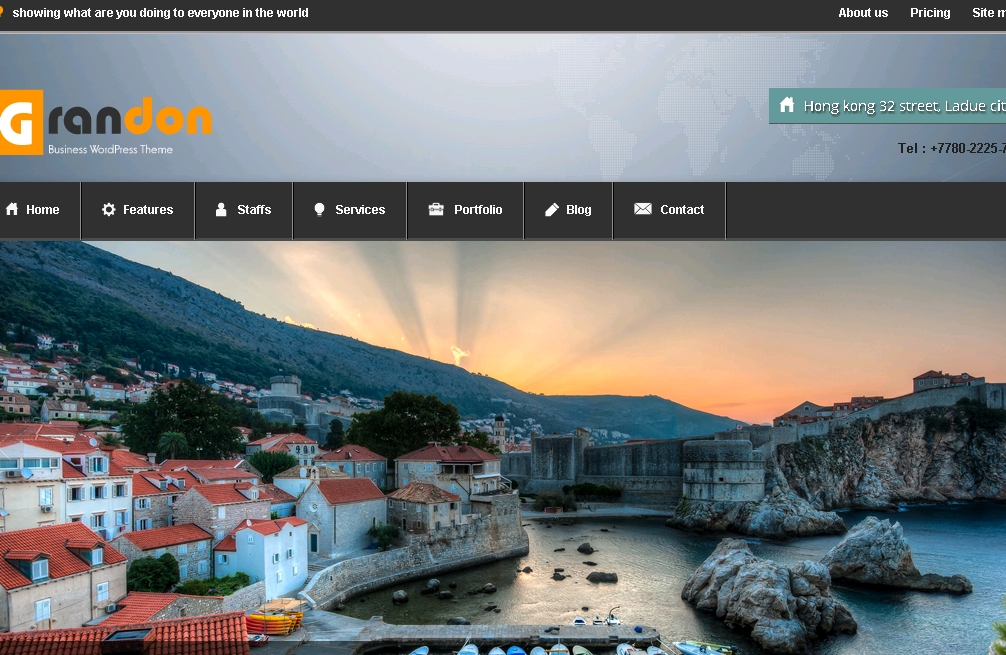
Task: Click the envelope icon beside Contact
Action: (x=643, y=209)
